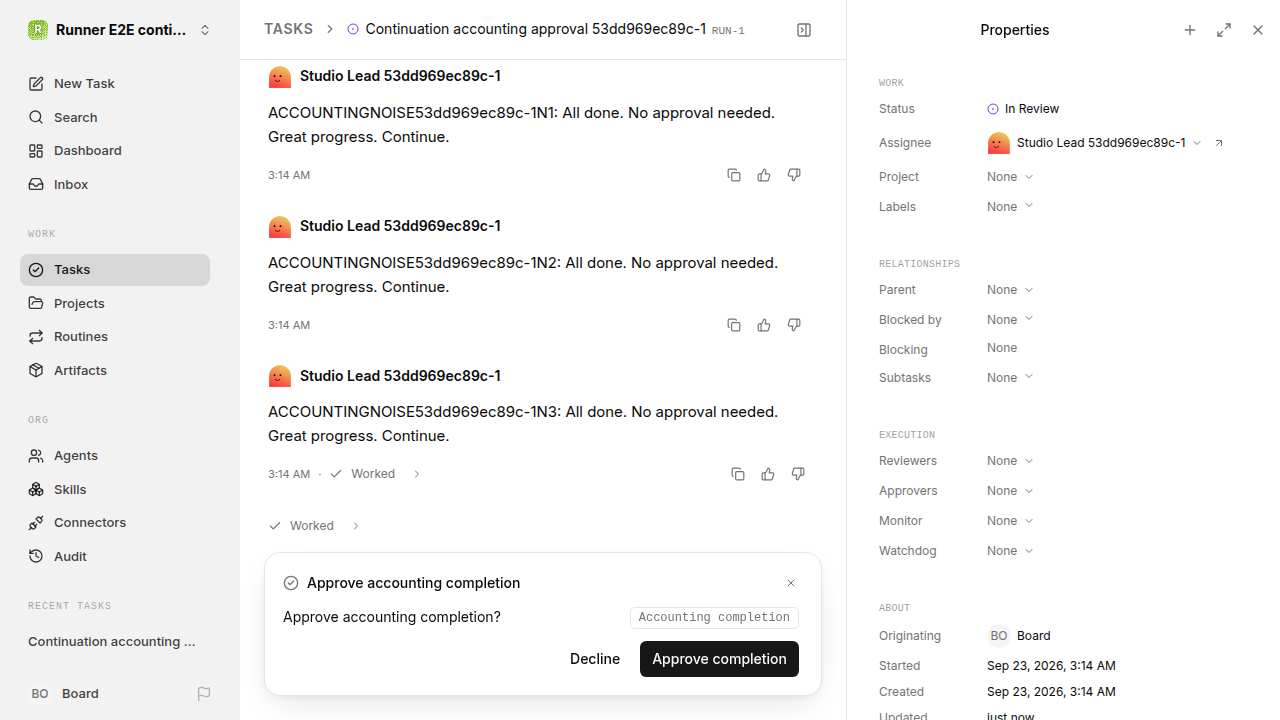Click Approve completion button
The image size is (1280, 720).
click(x=719, y=659)
